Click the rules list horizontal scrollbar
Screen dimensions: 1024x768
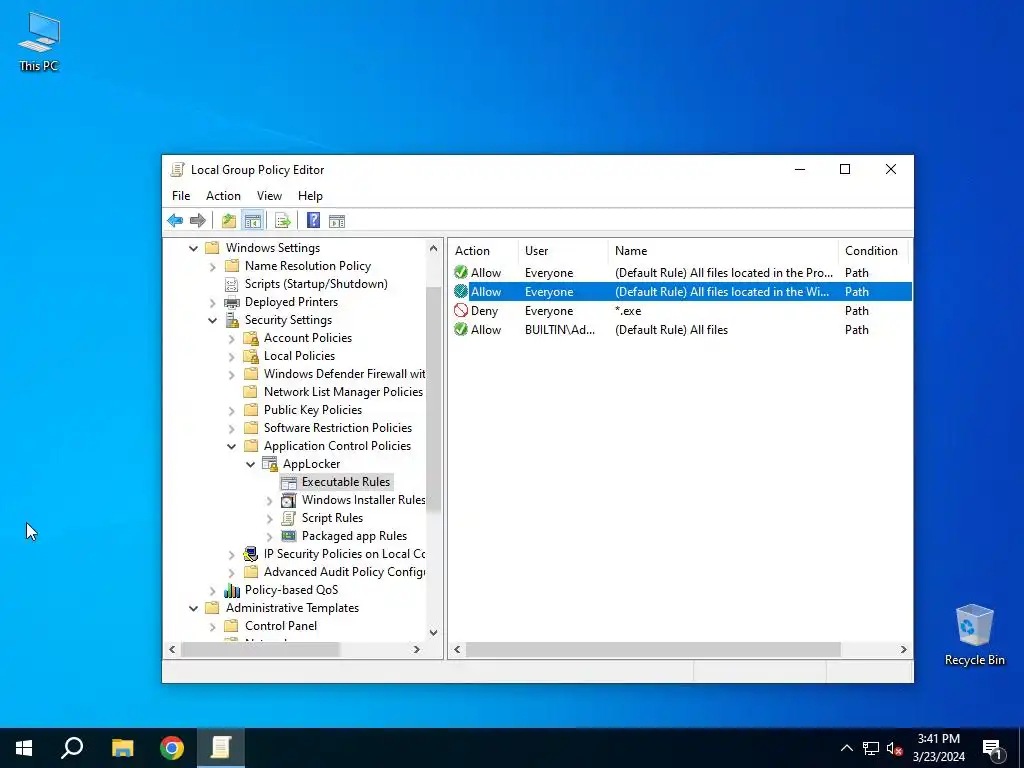coord(652,649)
